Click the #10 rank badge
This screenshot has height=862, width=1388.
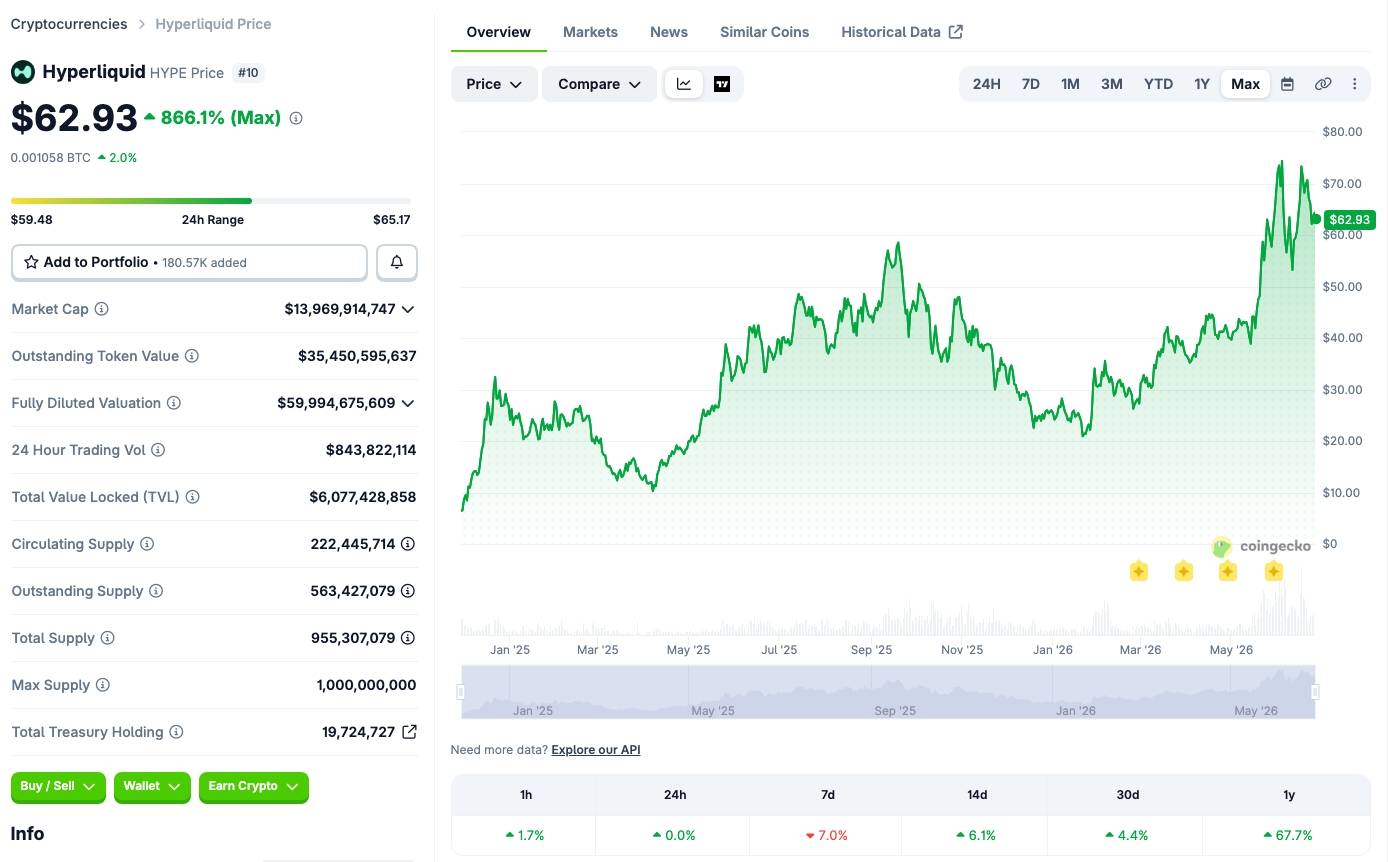click(x=248, y=72)
